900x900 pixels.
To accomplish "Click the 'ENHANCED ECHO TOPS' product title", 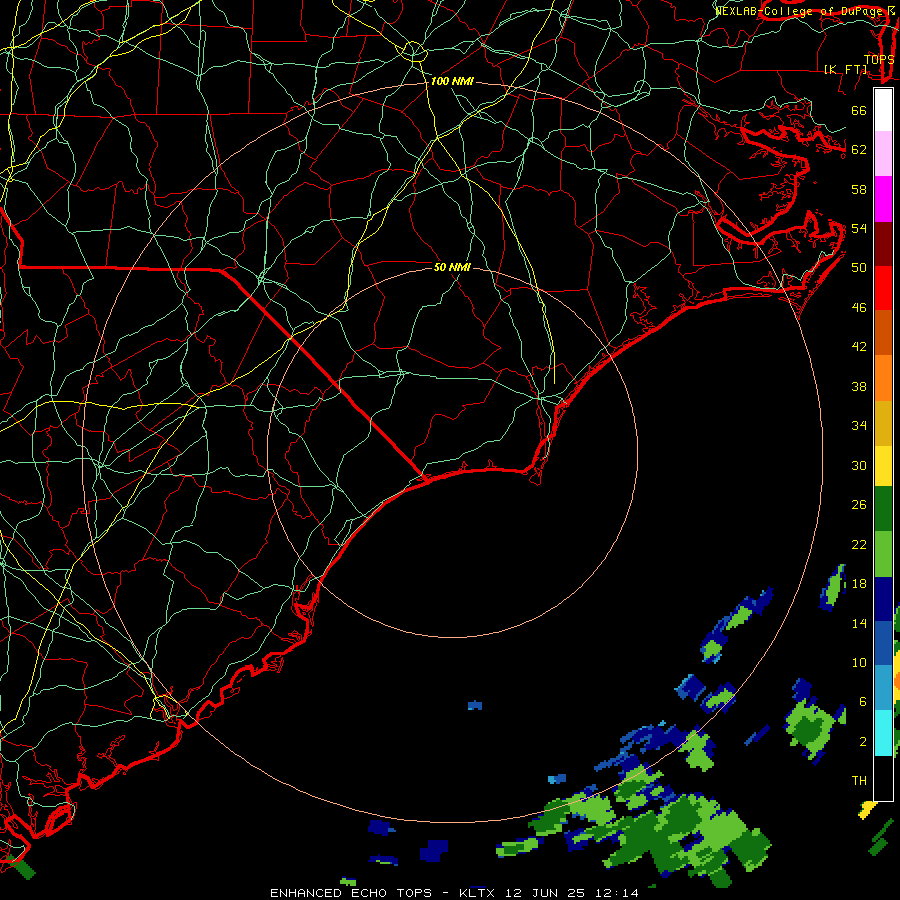I will (x=350, y=893).
